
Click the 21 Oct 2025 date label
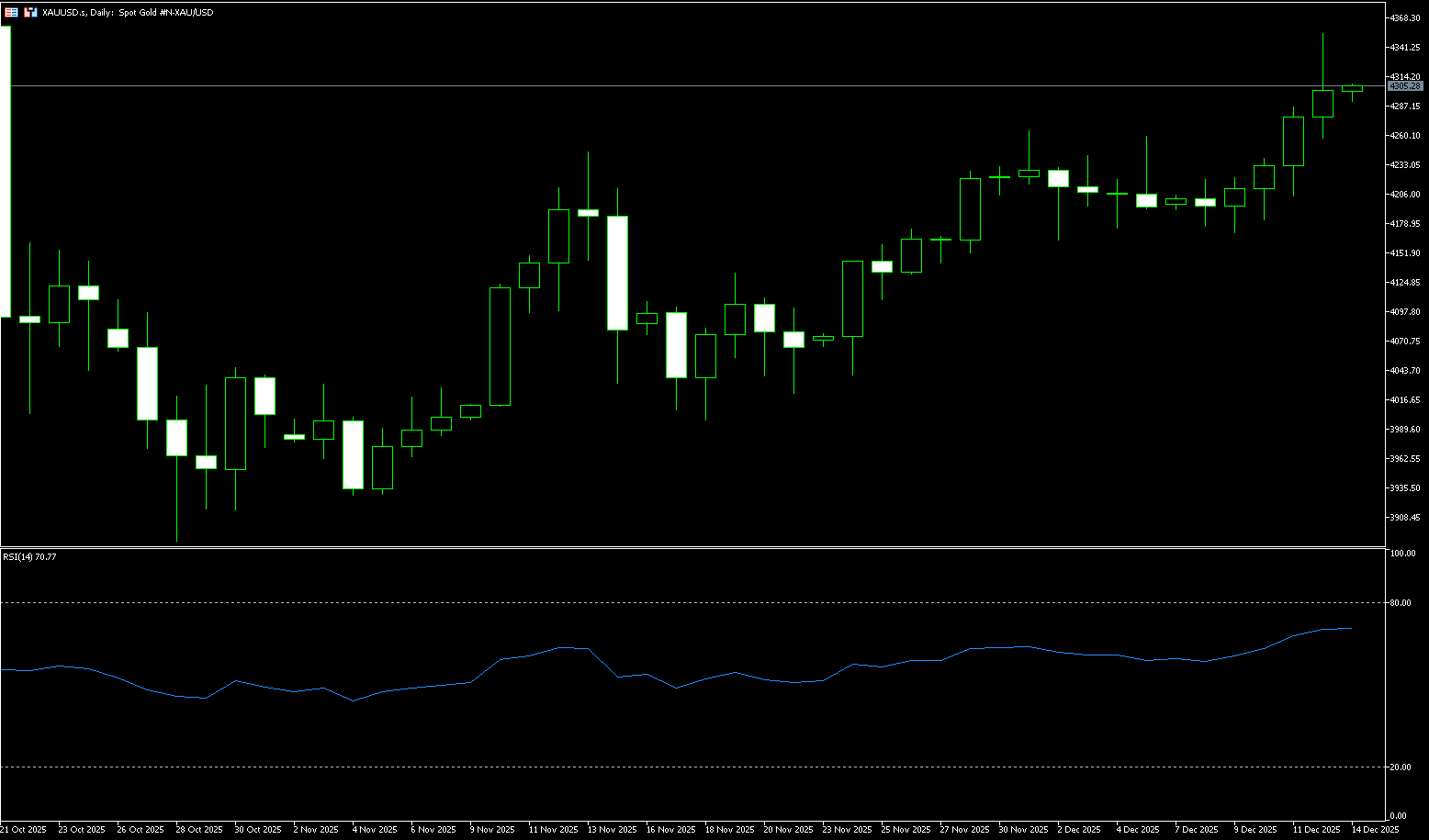tap(24, 830)
